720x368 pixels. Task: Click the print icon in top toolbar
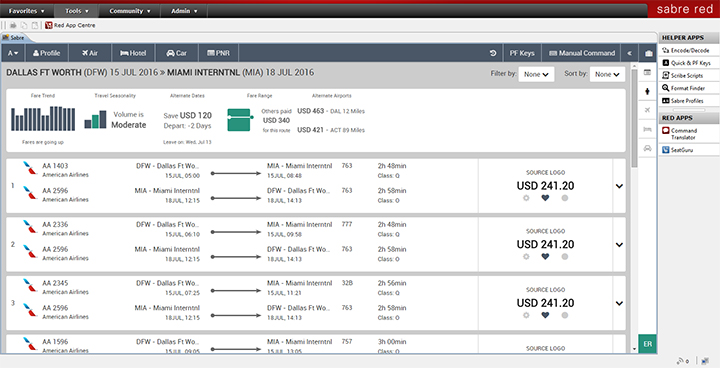[x=13, y=25]
